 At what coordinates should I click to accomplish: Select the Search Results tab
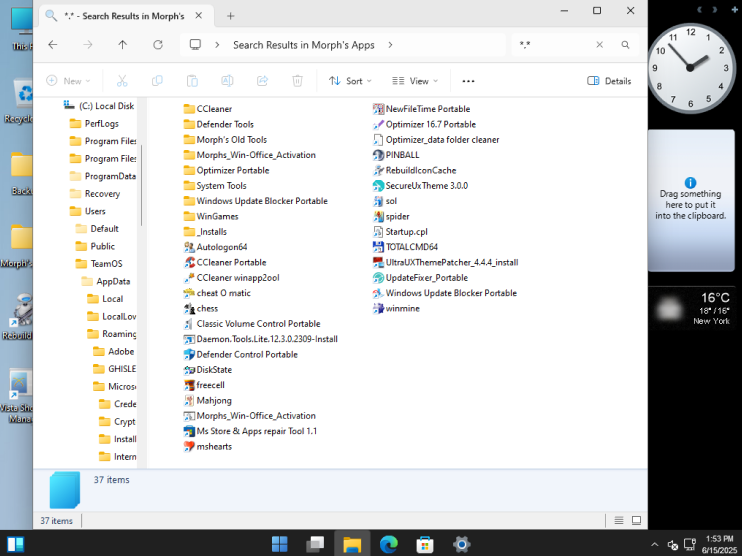pos(124,16)
